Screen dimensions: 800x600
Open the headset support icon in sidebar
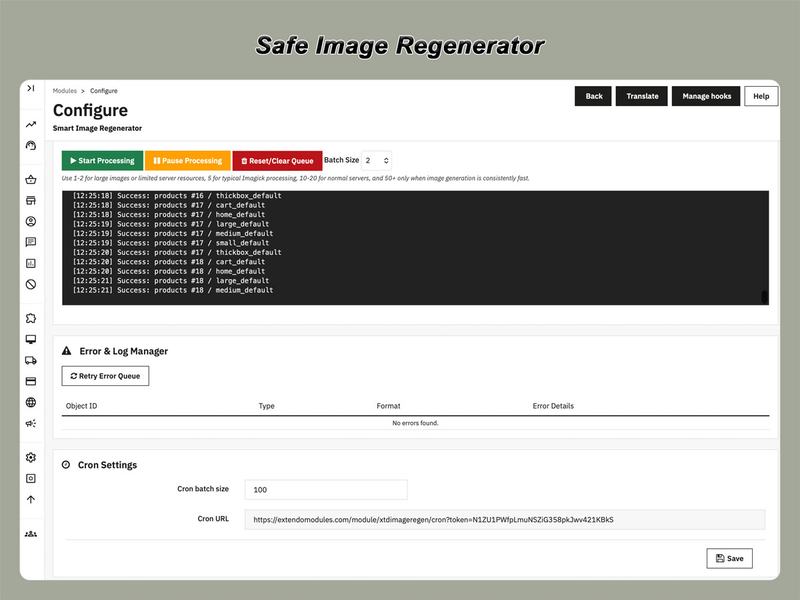(x=31, y=145)
